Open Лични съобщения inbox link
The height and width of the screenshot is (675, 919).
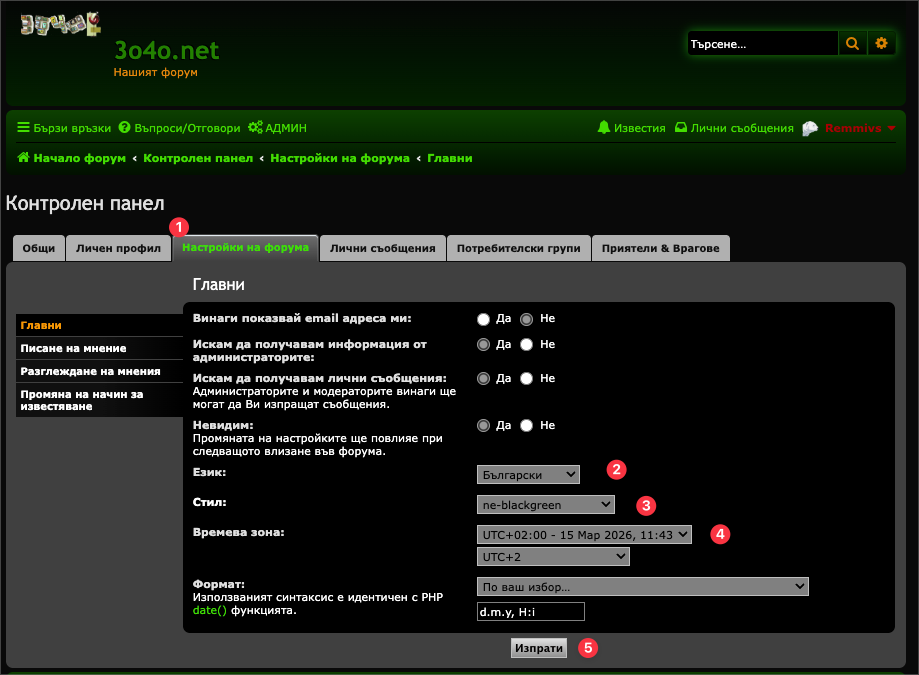734,128
